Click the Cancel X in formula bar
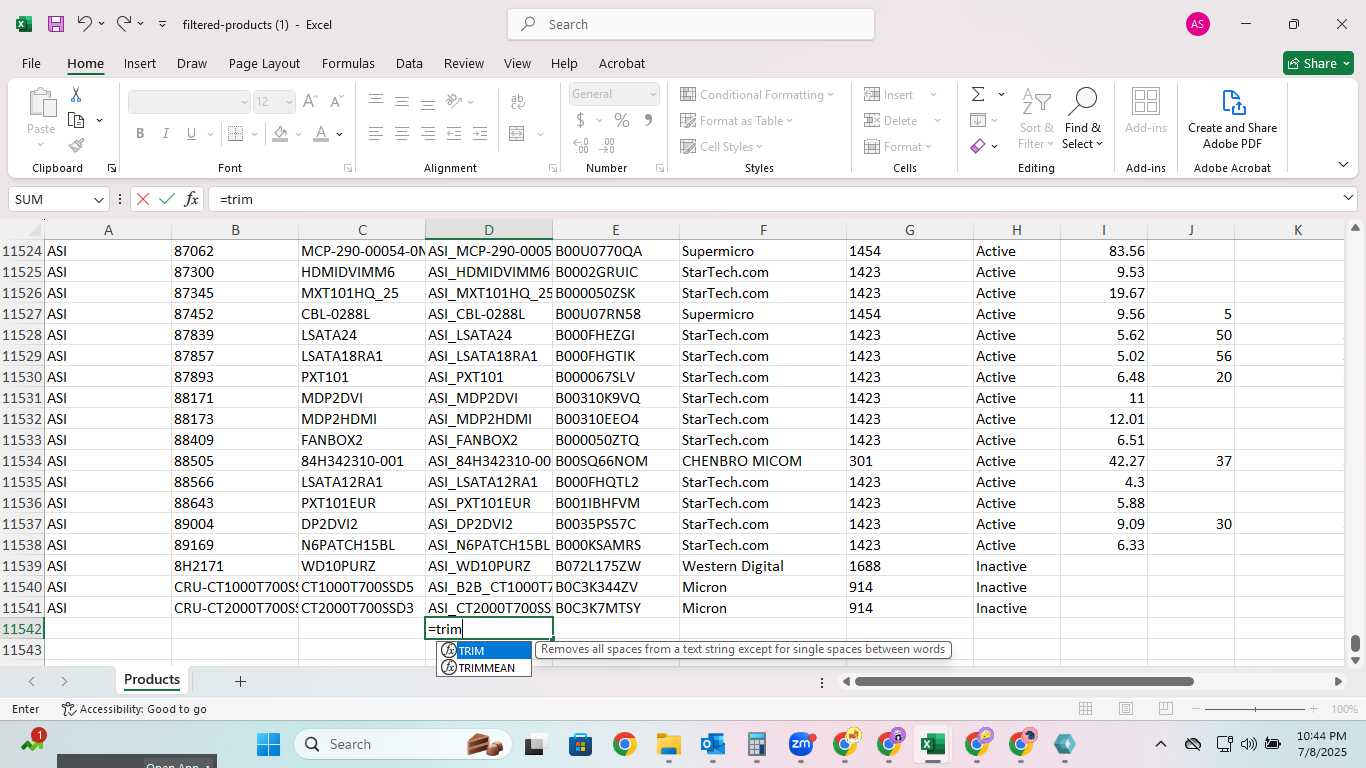The image size is (1366, 768). click(x=143, y=199)
